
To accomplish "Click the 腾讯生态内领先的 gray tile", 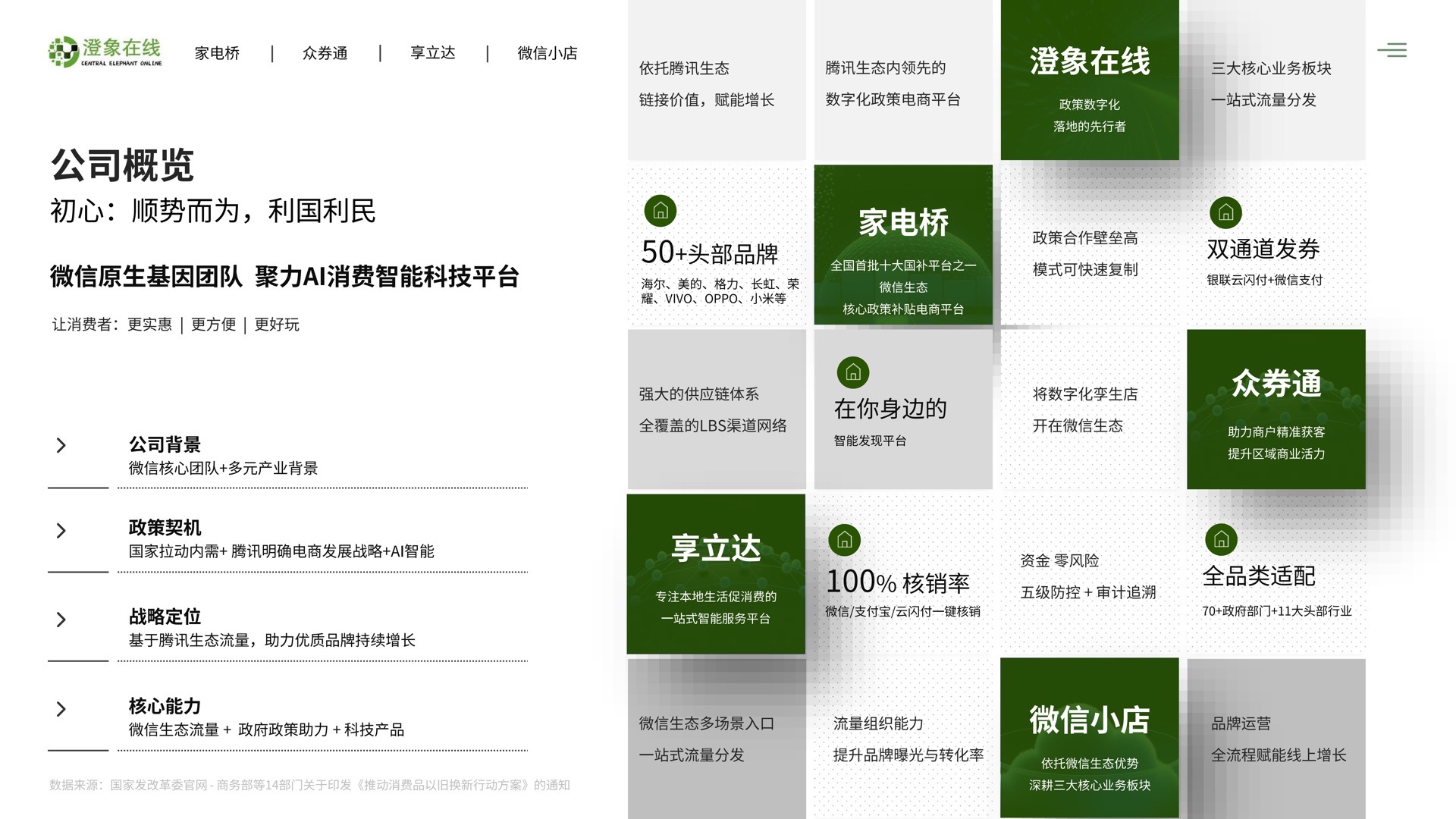I will (903, 80).
